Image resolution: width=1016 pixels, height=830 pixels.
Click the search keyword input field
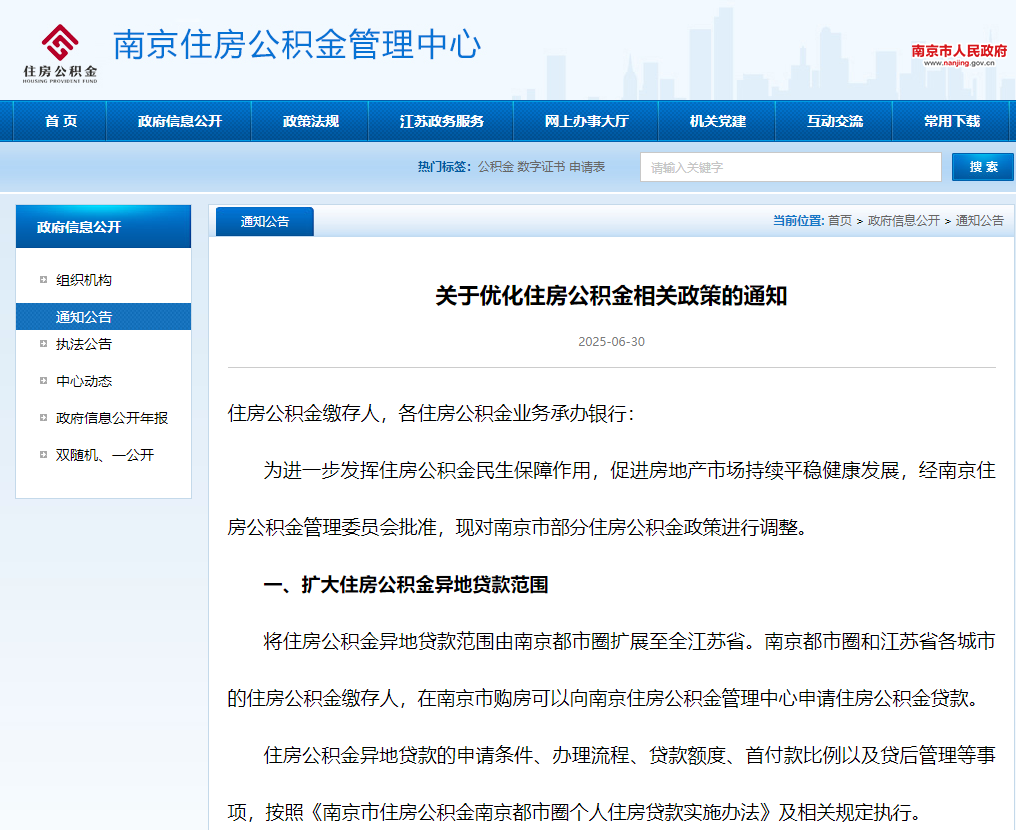[790, 167]
